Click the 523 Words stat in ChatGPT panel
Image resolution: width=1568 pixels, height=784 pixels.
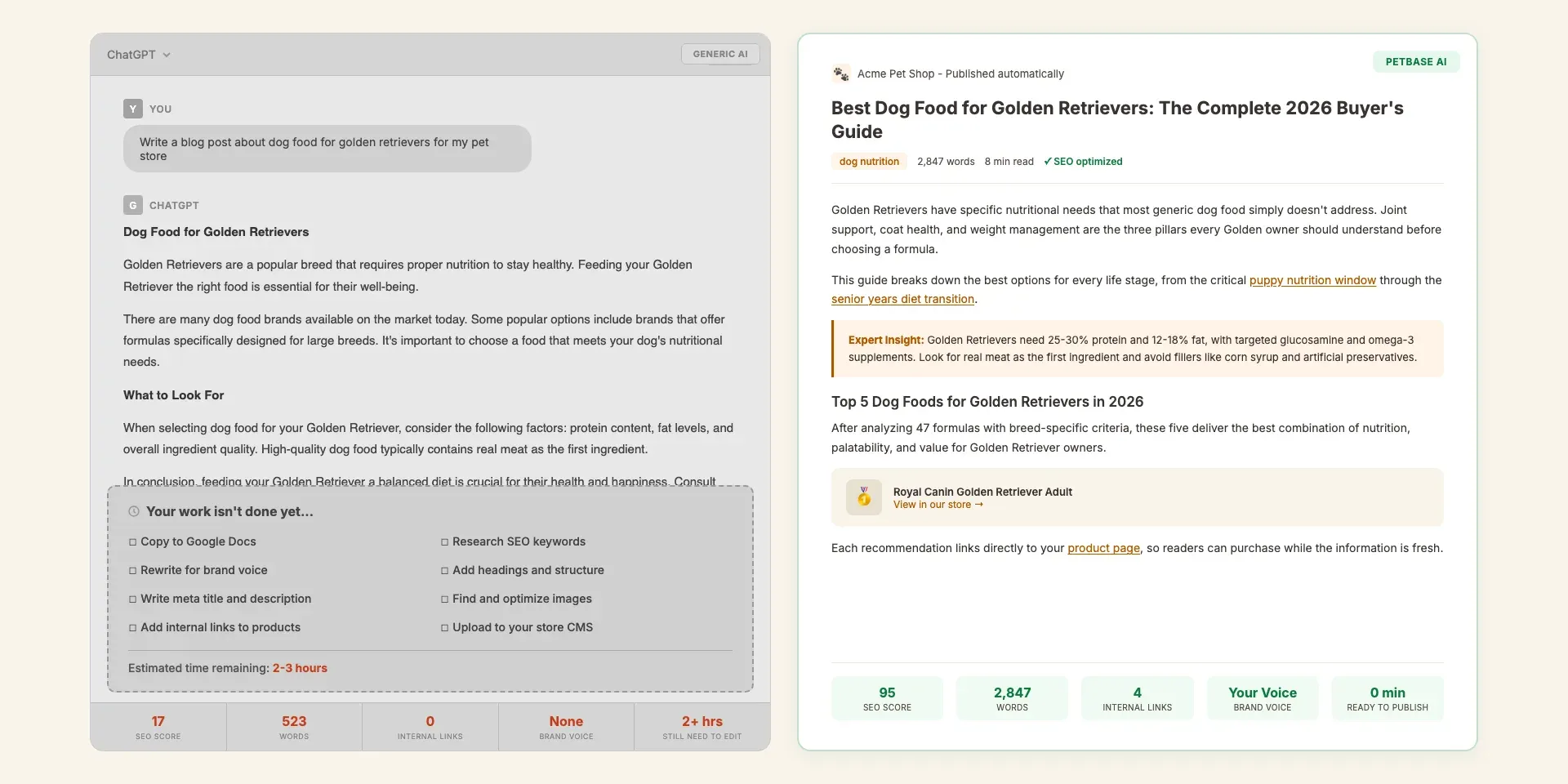click(x=294, y=727)
